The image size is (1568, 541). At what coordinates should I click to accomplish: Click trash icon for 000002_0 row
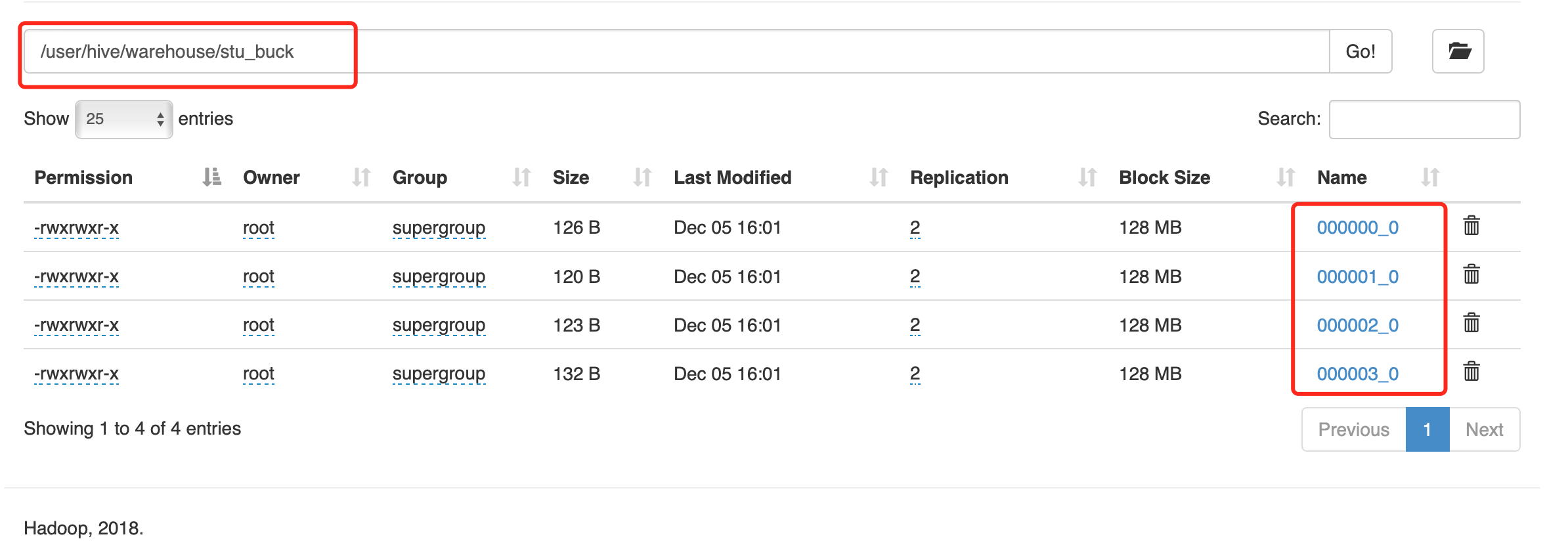[1471, 324]
